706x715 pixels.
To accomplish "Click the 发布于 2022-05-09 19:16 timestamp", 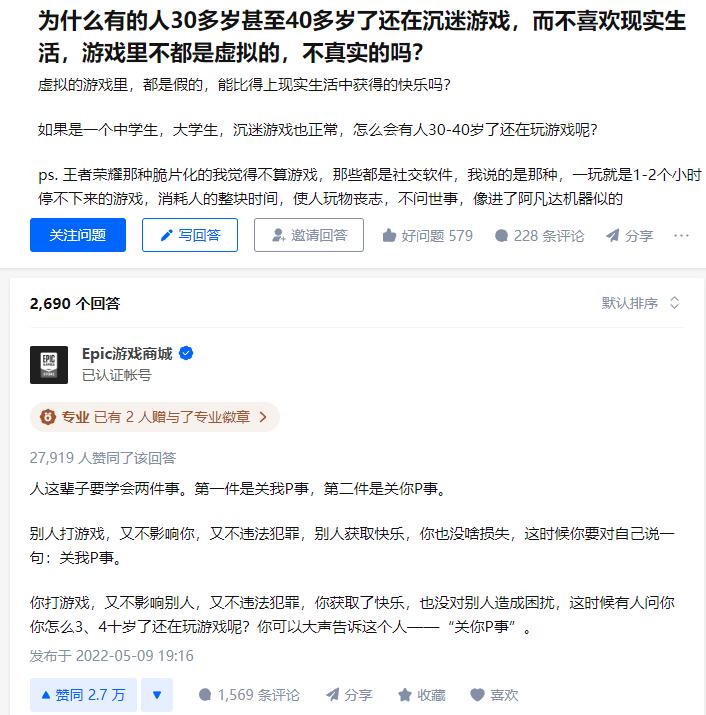I will (x=112, y=656).
